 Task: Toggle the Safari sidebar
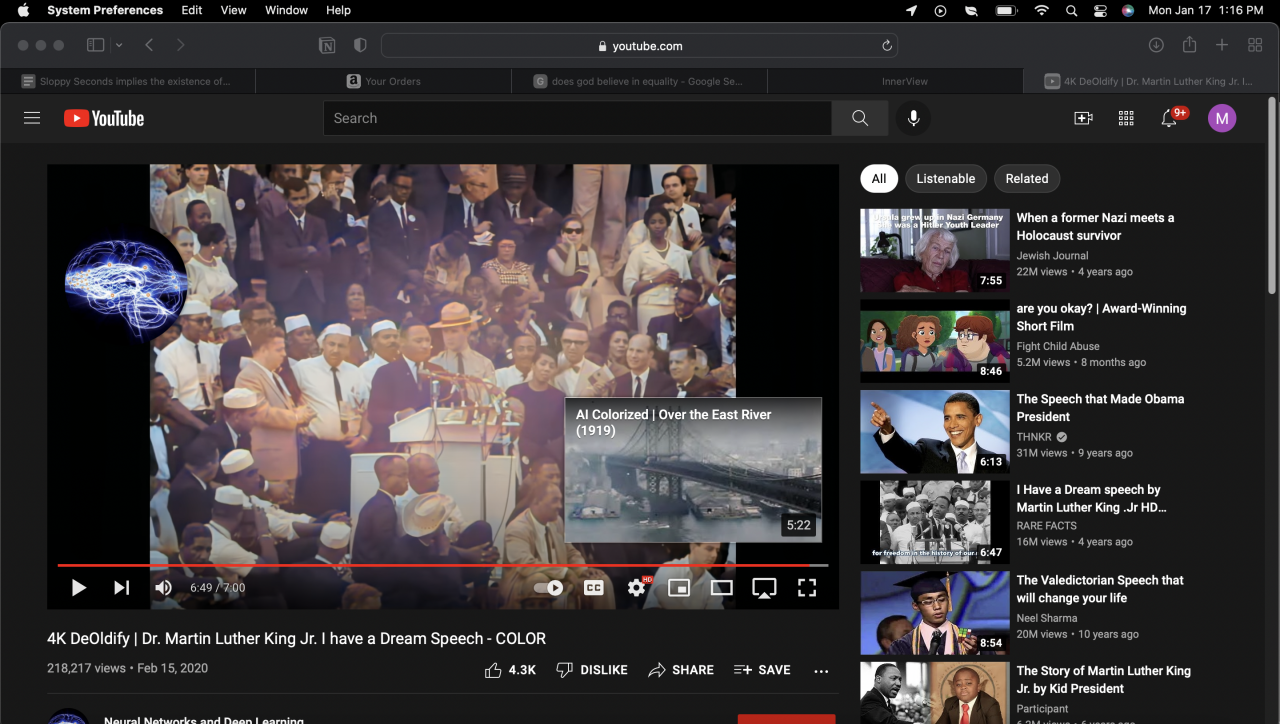click(x=96, y=45)
